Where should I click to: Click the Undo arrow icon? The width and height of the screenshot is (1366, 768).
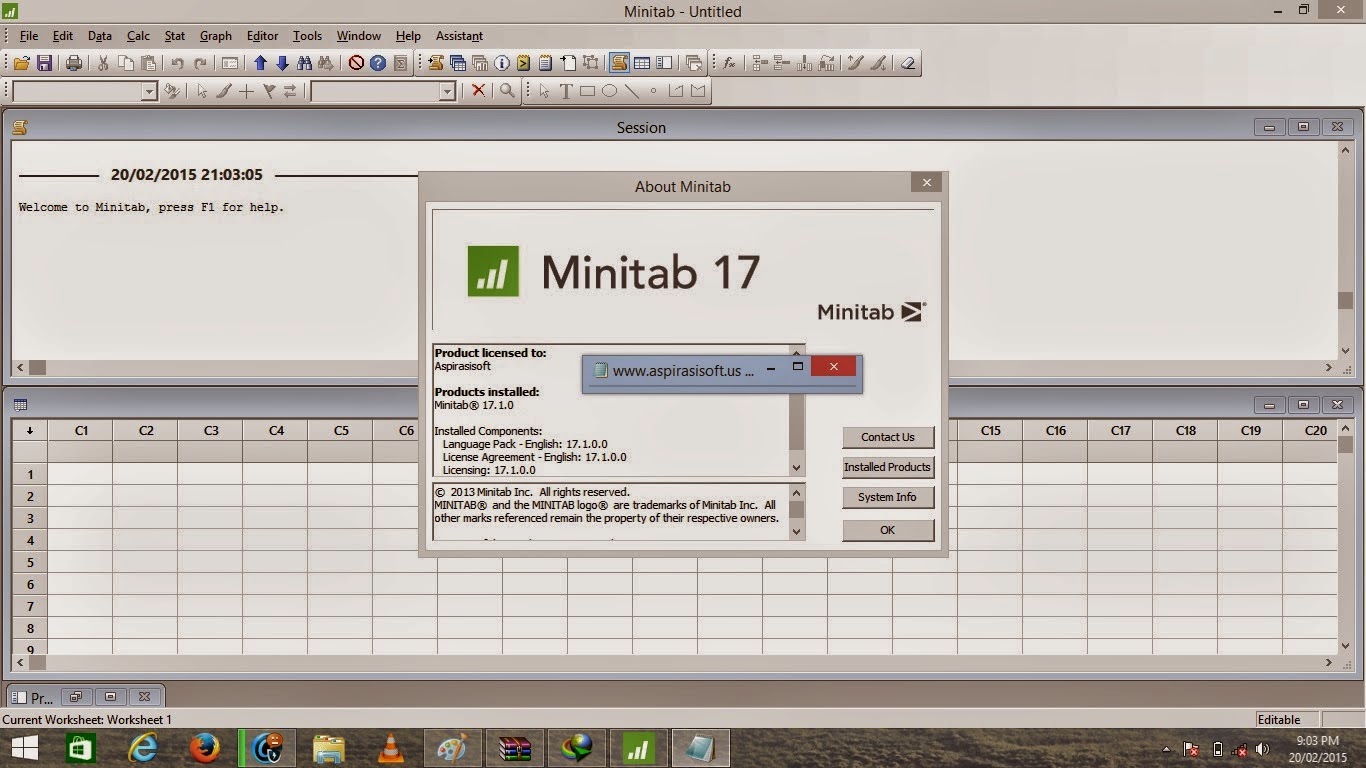(x=178, y=63)
